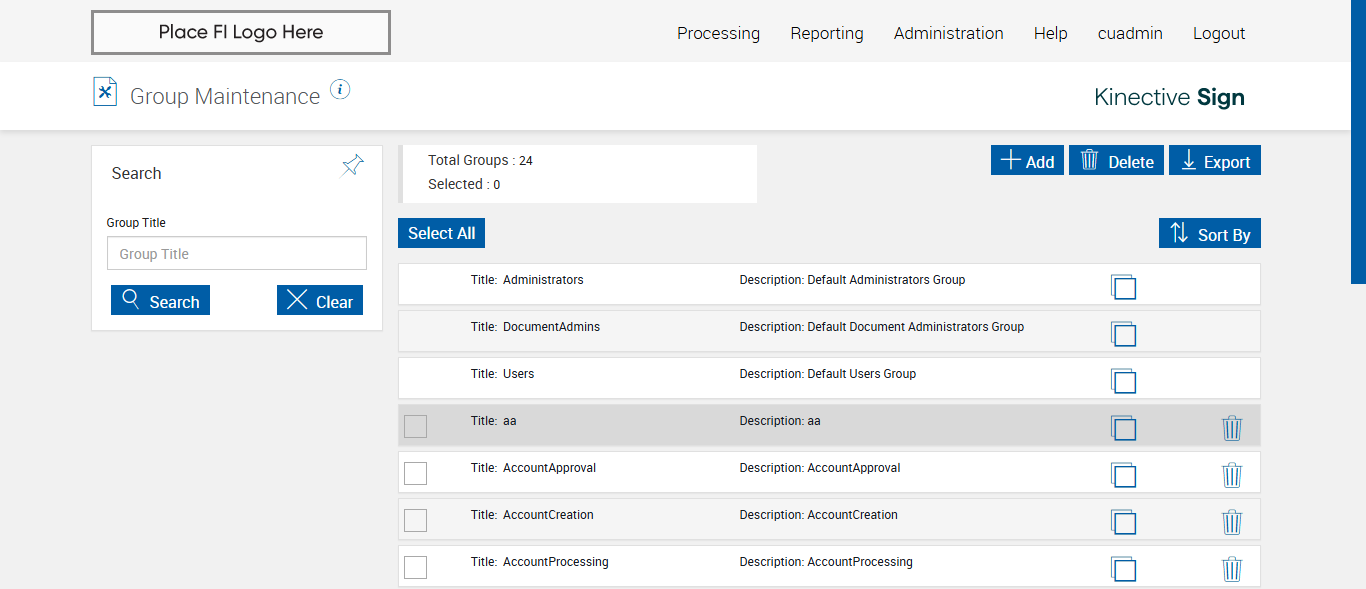
Task: Click the copy icon for Administrators group
Action: click(x=1123, y=287)
